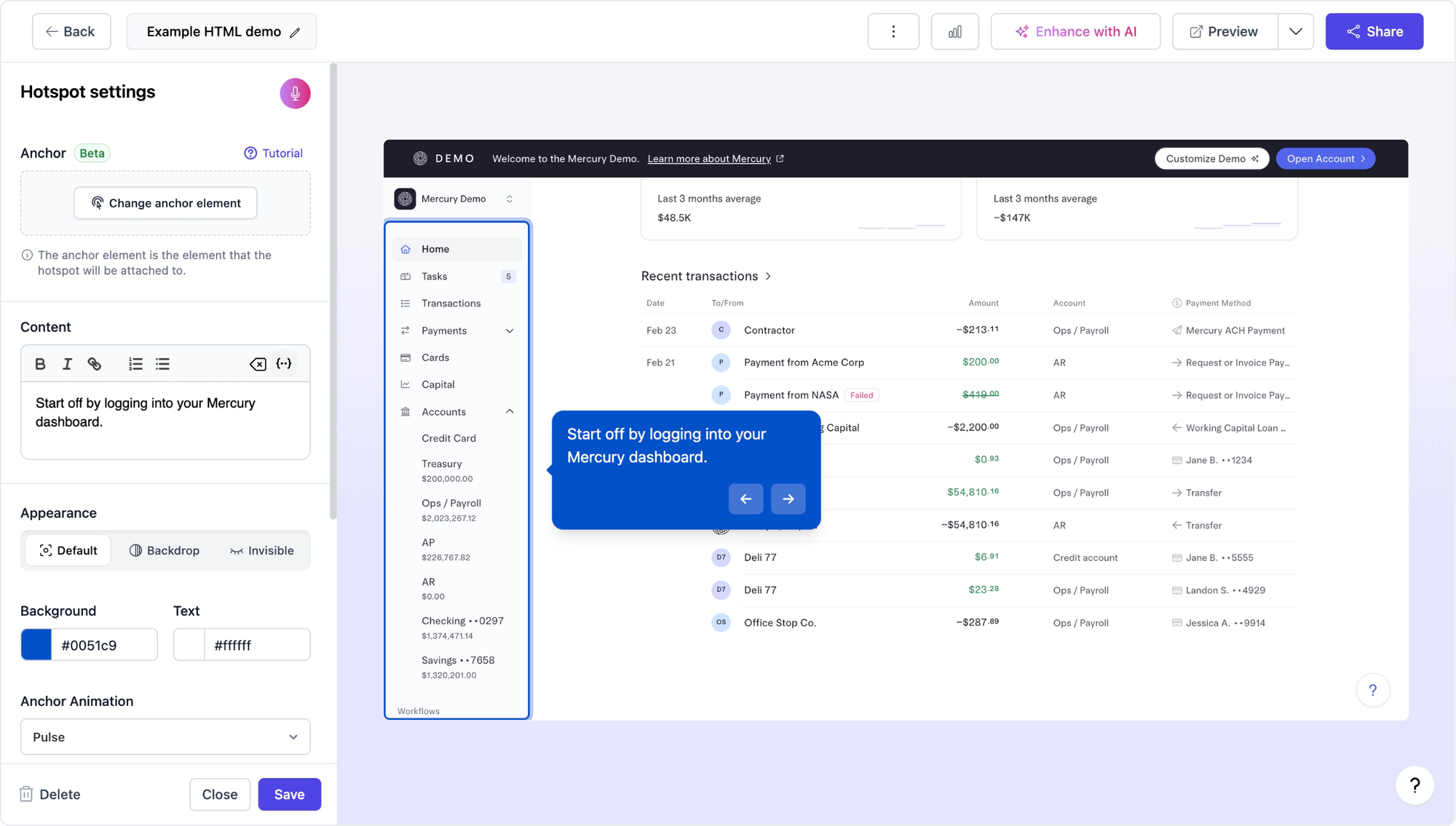Click into the hotspot content text area
The height and width of the screenshot is (826, 1456).
pos(165,421)
